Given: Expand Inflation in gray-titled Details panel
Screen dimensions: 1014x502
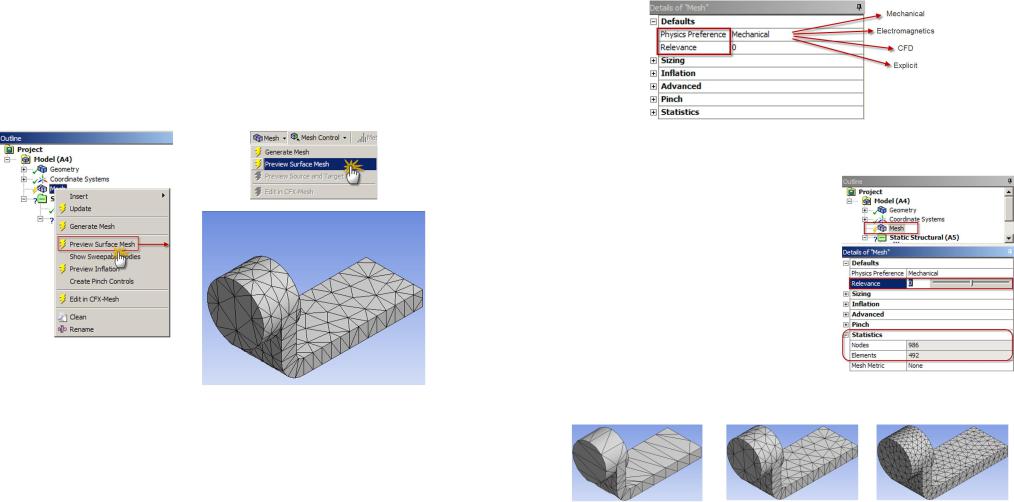Looking at the screenshot, I should point(653,73).
